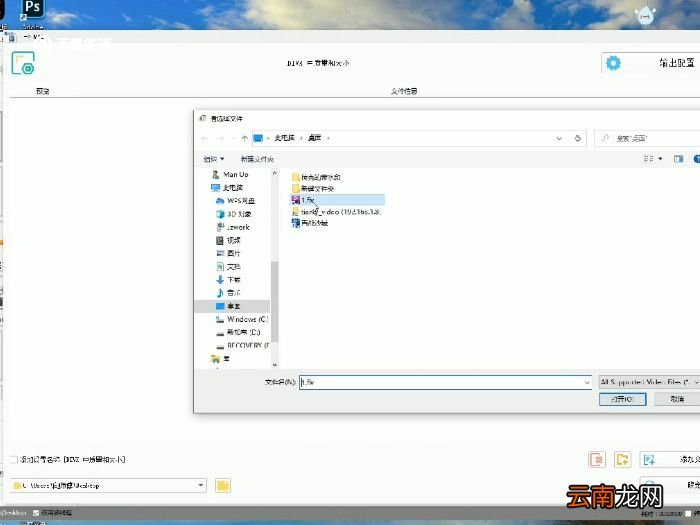Select the 1.flv file icon
The image size is (700, 525).
click(296, 200)
